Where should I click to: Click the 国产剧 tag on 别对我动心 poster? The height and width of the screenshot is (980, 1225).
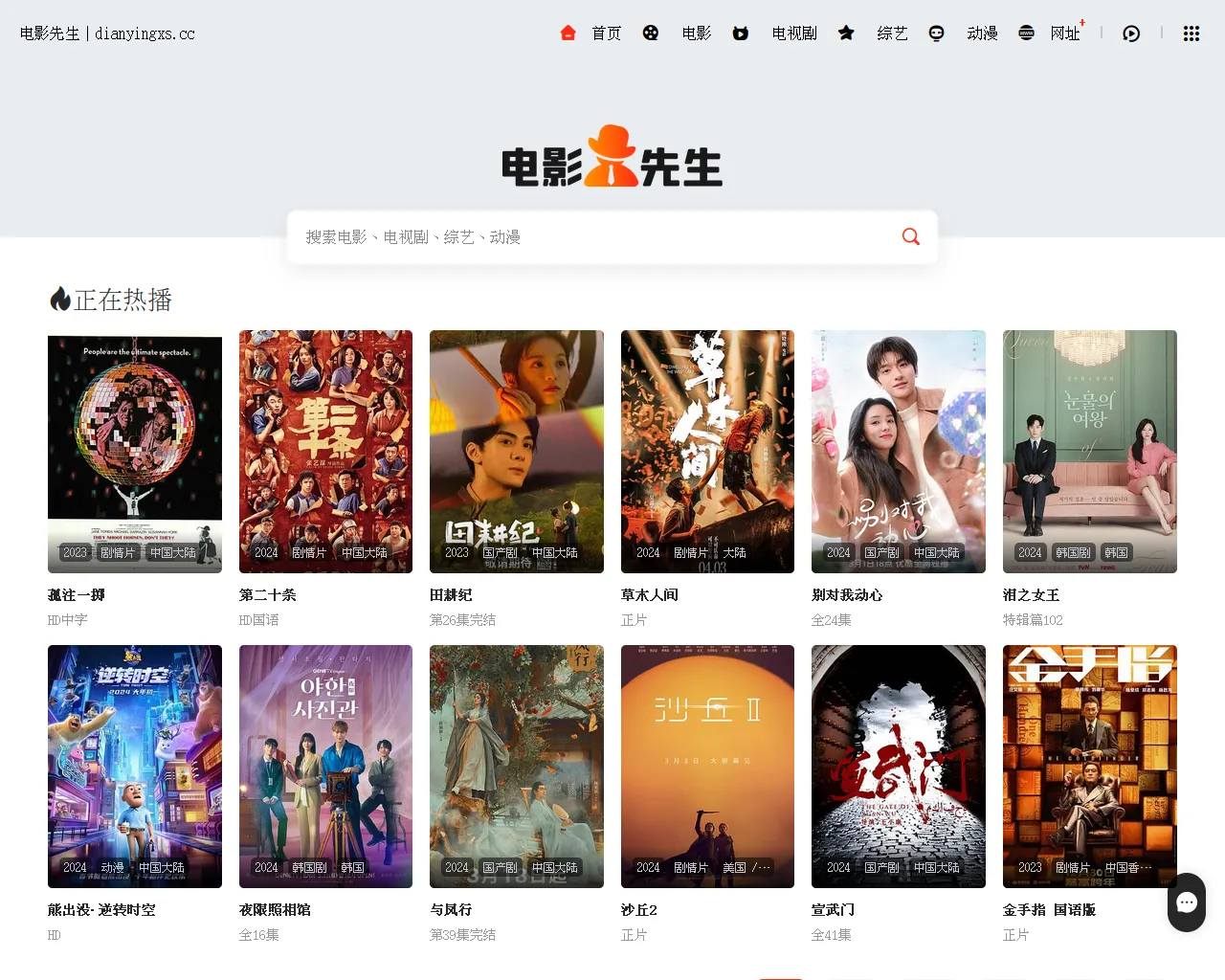coord(881,552)
